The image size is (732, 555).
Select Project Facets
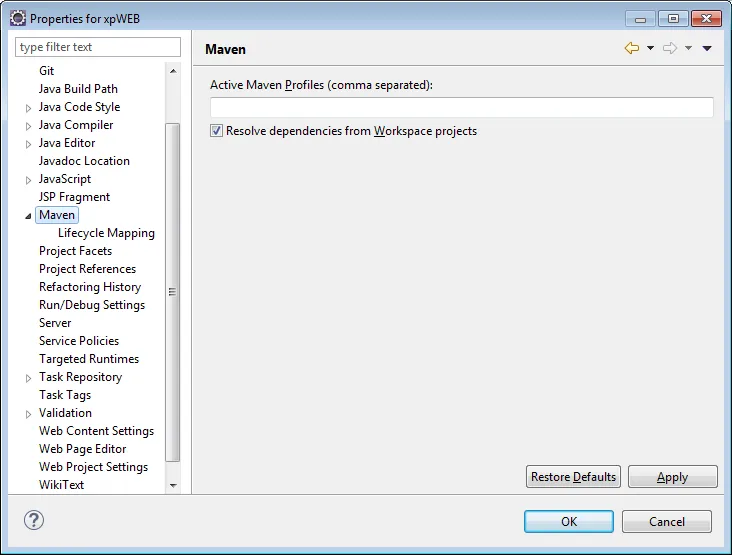[x=76, y=251]
